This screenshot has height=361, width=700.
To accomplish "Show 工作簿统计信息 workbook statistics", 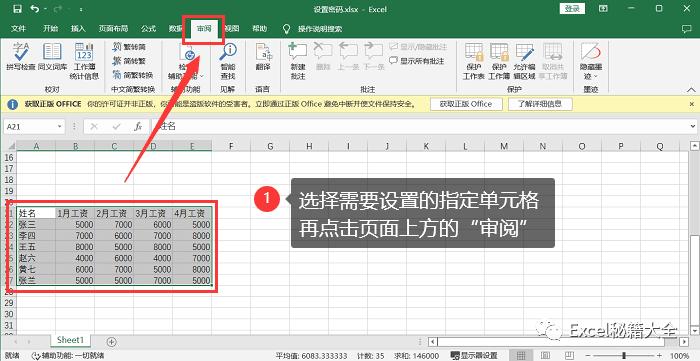I will pos(84,62).
